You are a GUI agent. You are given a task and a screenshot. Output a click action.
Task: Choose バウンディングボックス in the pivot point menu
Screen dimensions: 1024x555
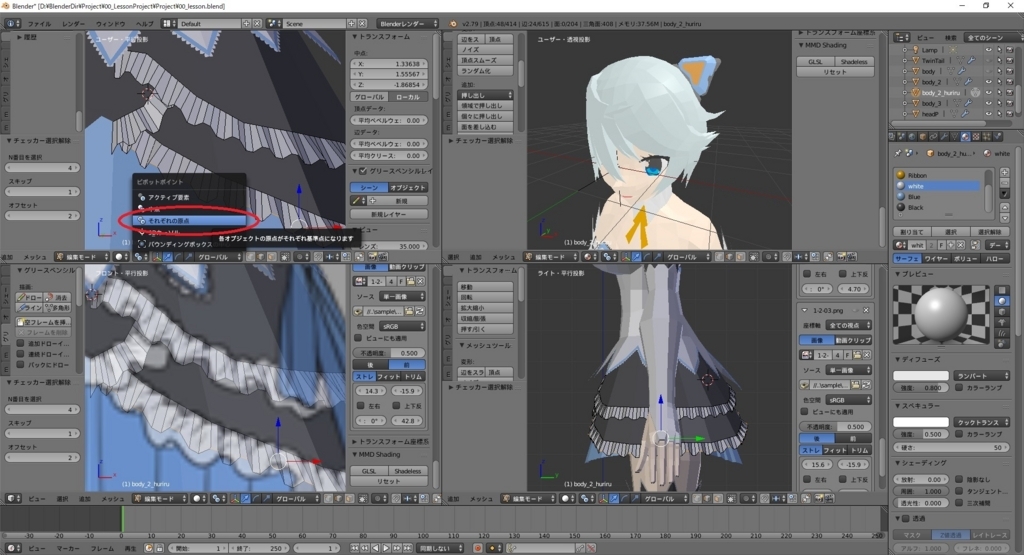189,244
